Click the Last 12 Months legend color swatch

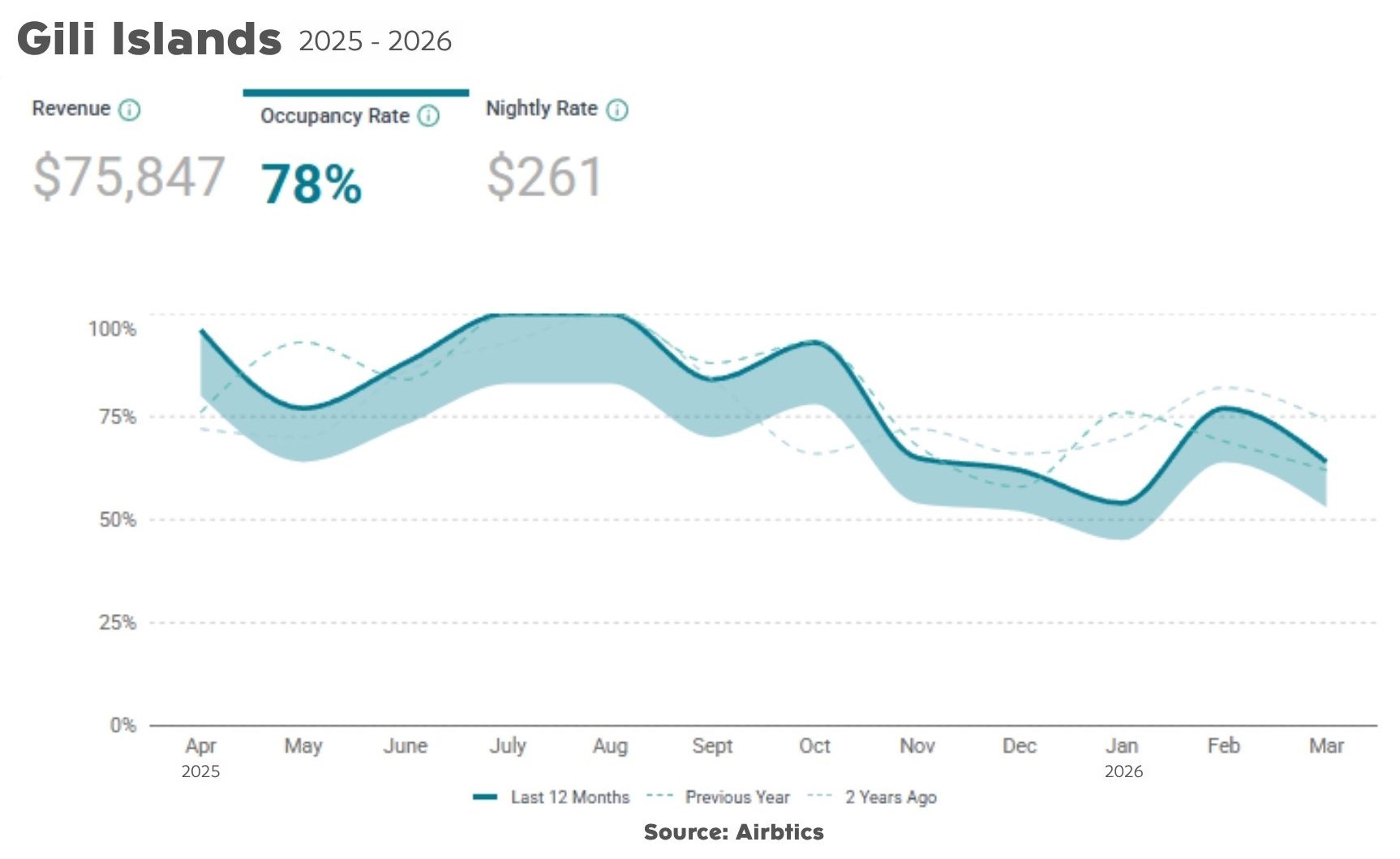coord(485,797)
